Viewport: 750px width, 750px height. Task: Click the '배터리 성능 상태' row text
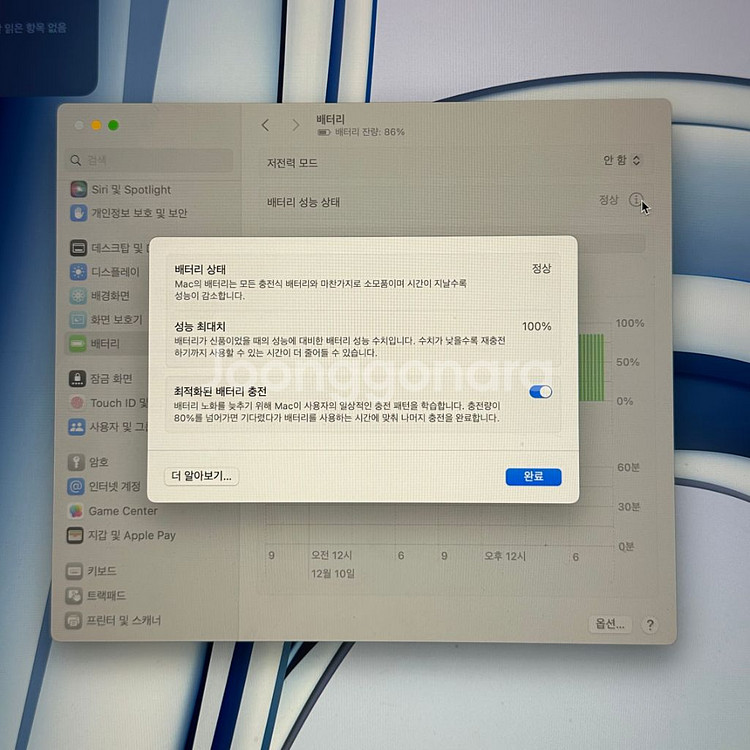pyautogui.click(x=303, y=202)
